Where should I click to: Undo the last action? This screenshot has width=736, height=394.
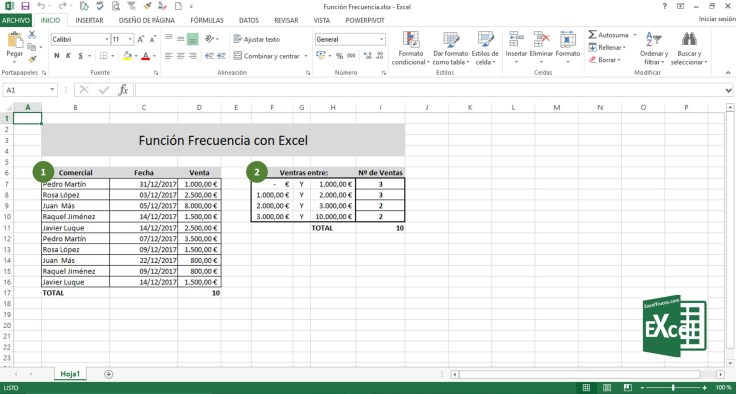(x=41, y=6)
